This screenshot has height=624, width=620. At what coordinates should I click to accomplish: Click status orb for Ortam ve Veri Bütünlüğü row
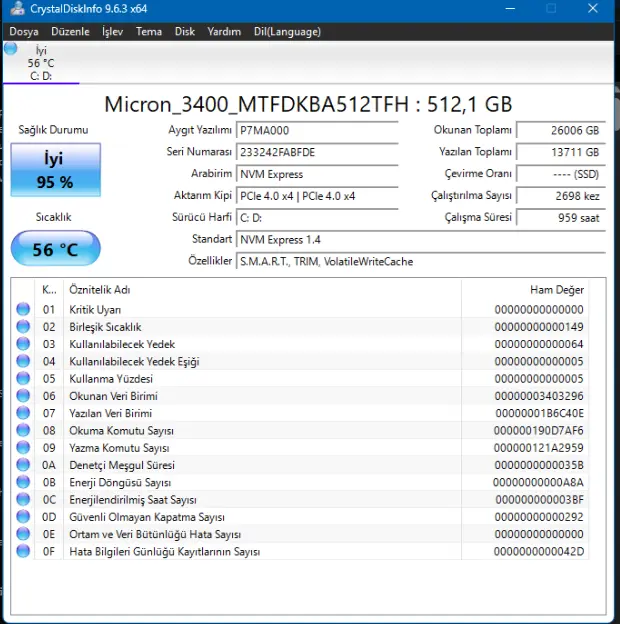click(x=23, y=534)
